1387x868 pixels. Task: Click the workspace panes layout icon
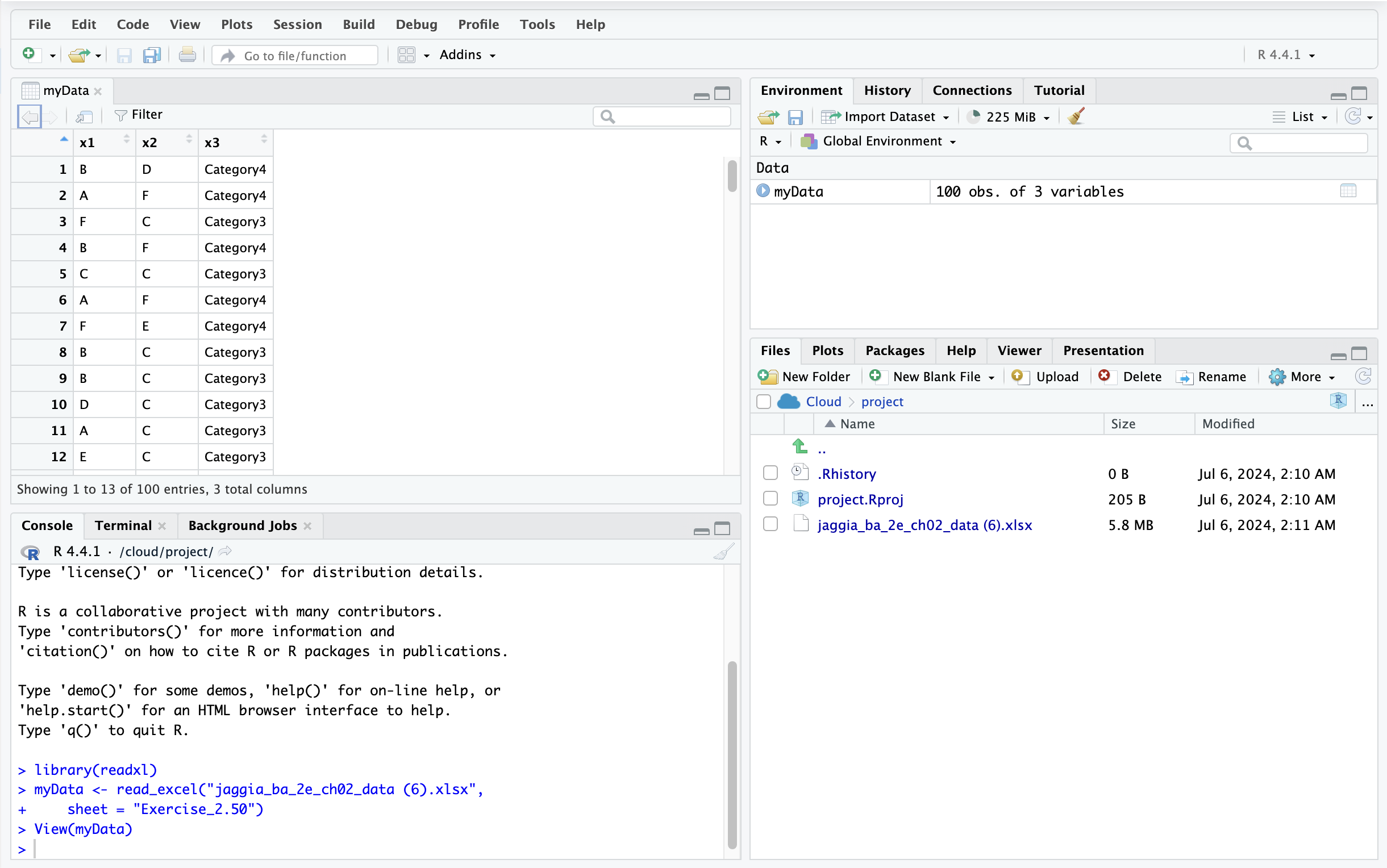click(x=406, y=55)
